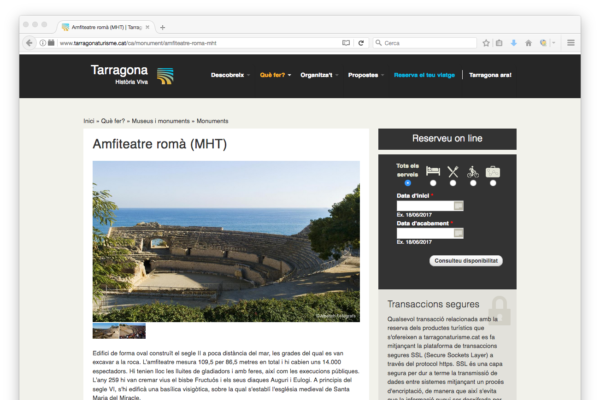
Task: Reload the page with the refresh icon
Action: point(361,43)
